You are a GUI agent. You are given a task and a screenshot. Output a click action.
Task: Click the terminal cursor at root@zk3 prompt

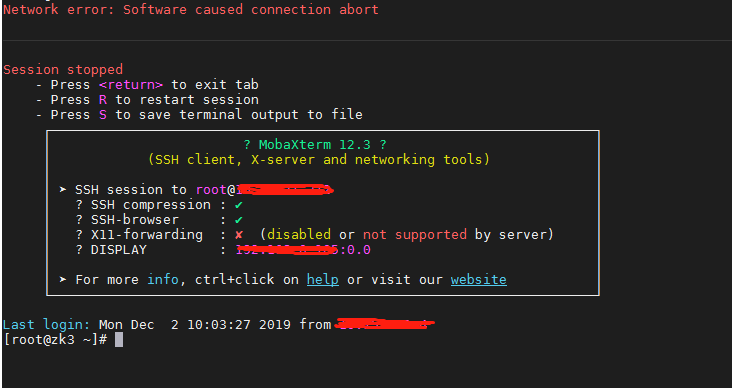[119, 339]
